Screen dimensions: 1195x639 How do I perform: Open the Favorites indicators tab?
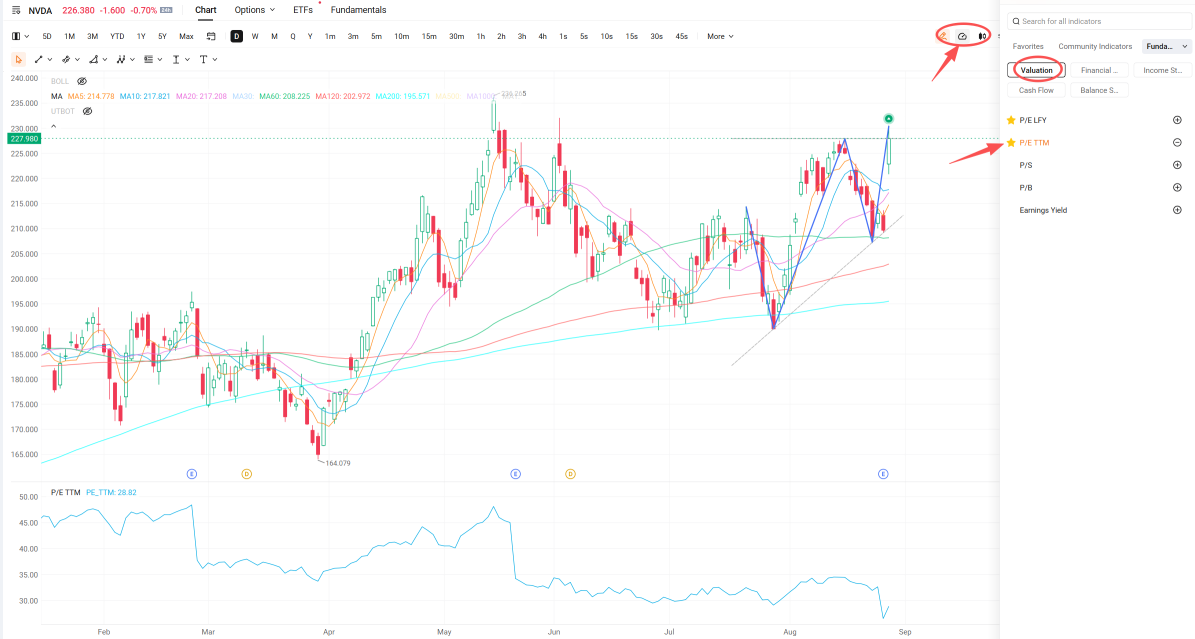click(x=1028, y=47)
